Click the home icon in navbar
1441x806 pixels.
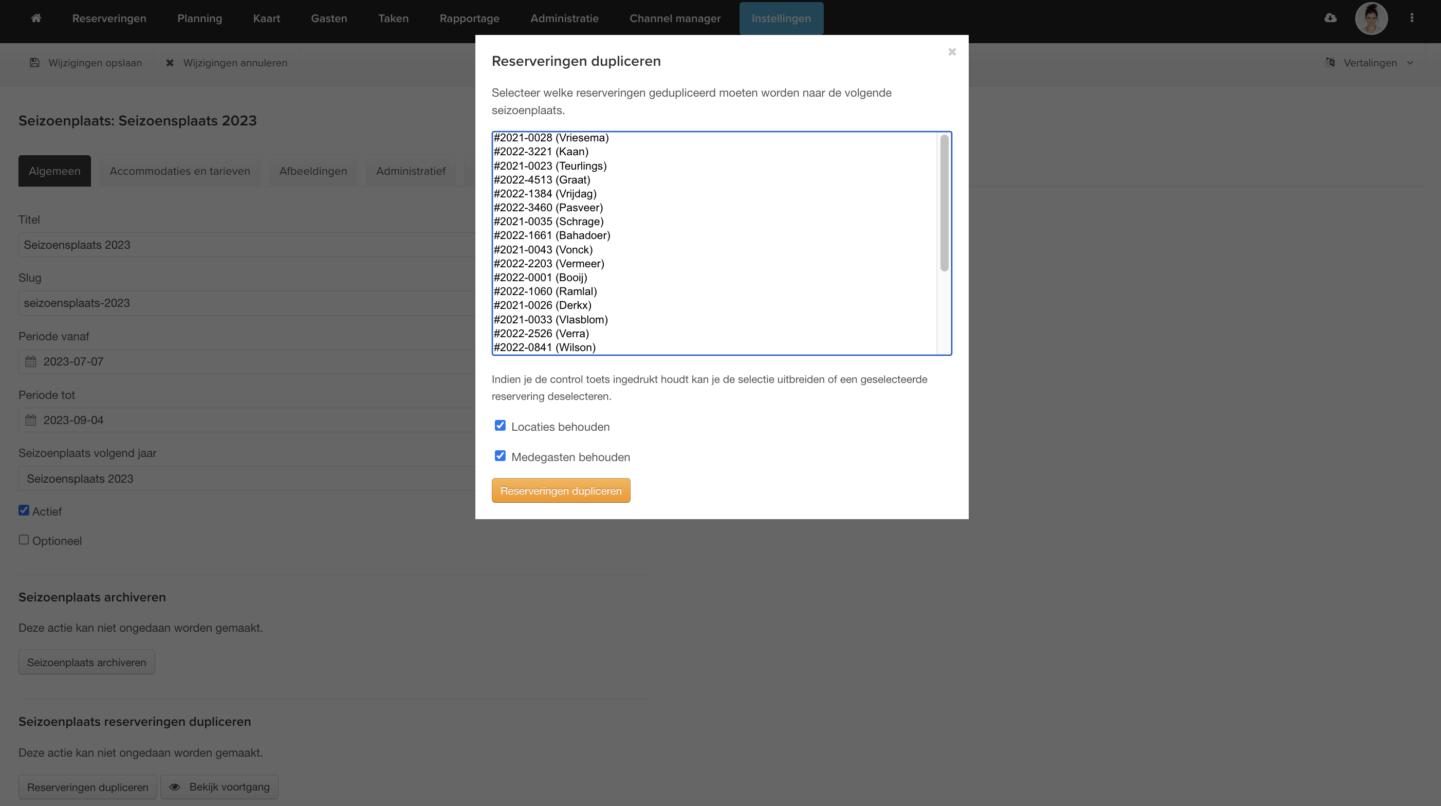click(37, 18)
